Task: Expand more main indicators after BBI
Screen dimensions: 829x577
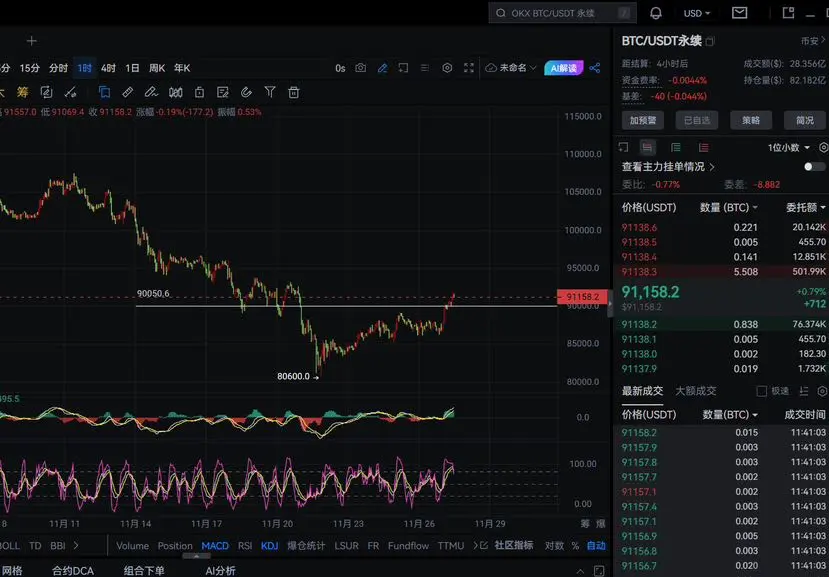Action: pos(76,545)
